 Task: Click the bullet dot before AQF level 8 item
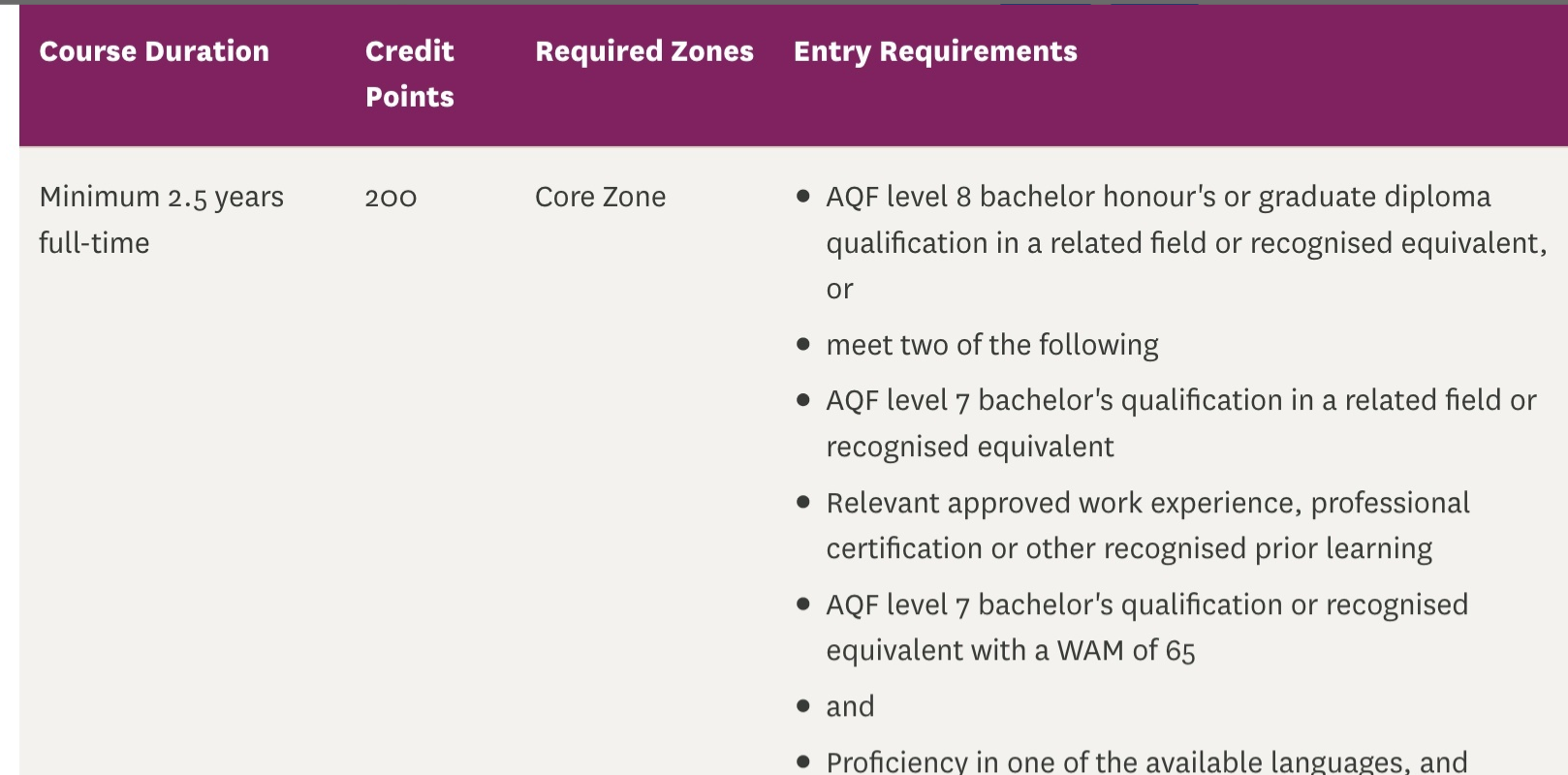pos(802,196)
